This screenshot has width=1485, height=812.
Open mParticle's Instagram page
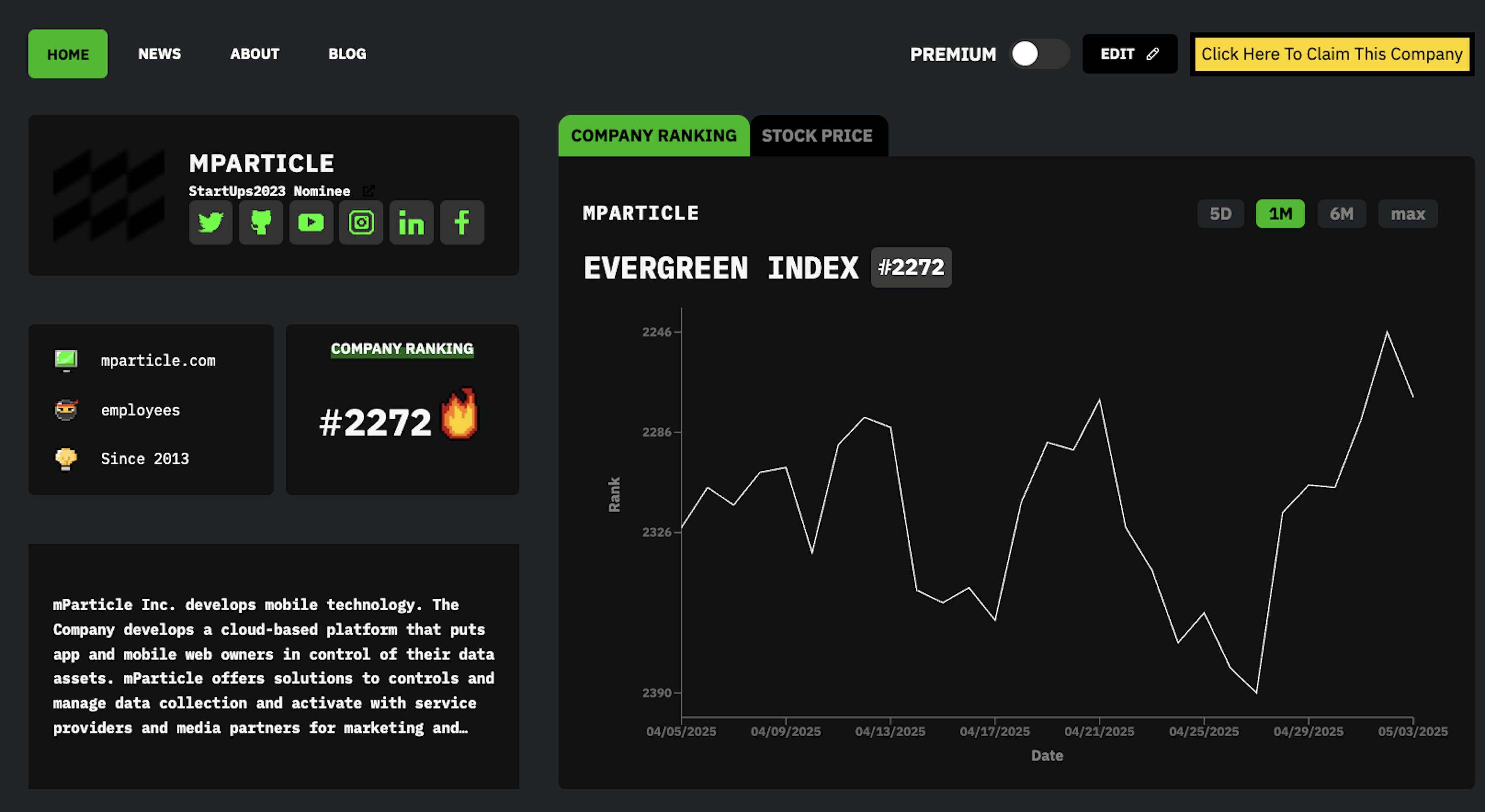361,223
